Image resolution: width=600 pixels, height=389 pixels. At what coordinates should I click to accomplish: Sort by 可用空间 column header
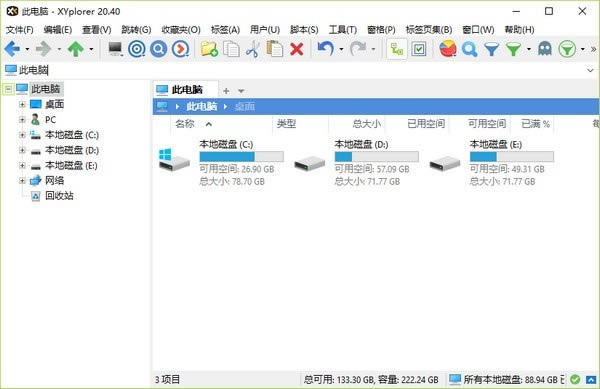click(x=487, y=124)
